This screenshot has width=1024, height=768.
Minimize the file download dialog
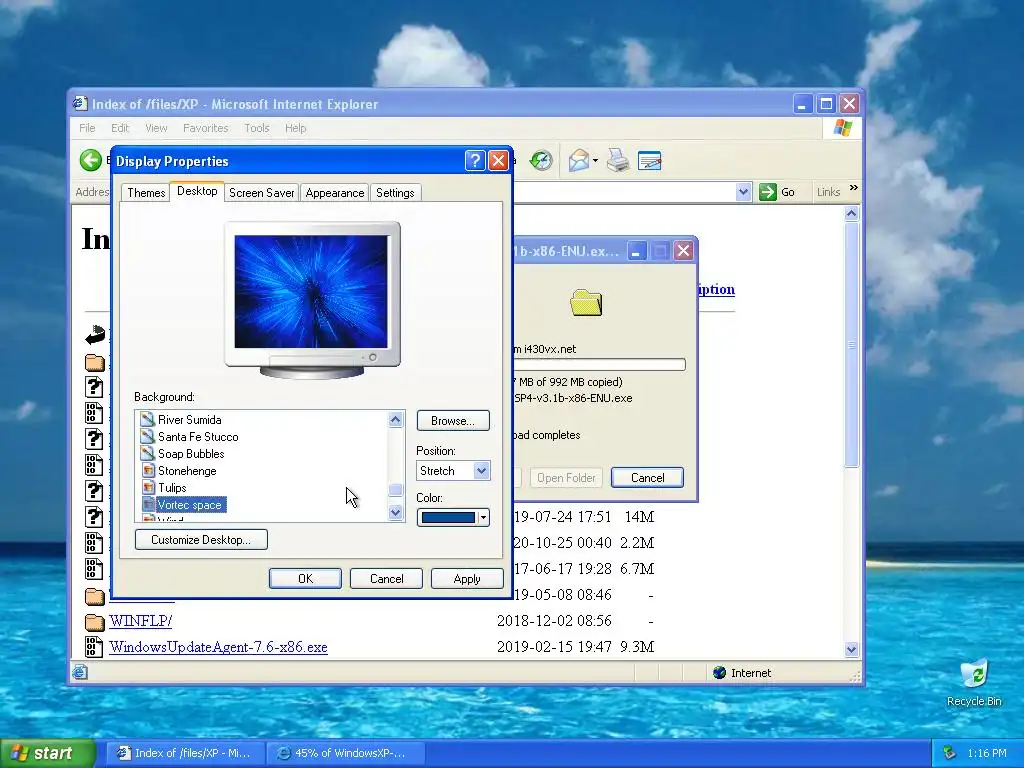(637, 251)
